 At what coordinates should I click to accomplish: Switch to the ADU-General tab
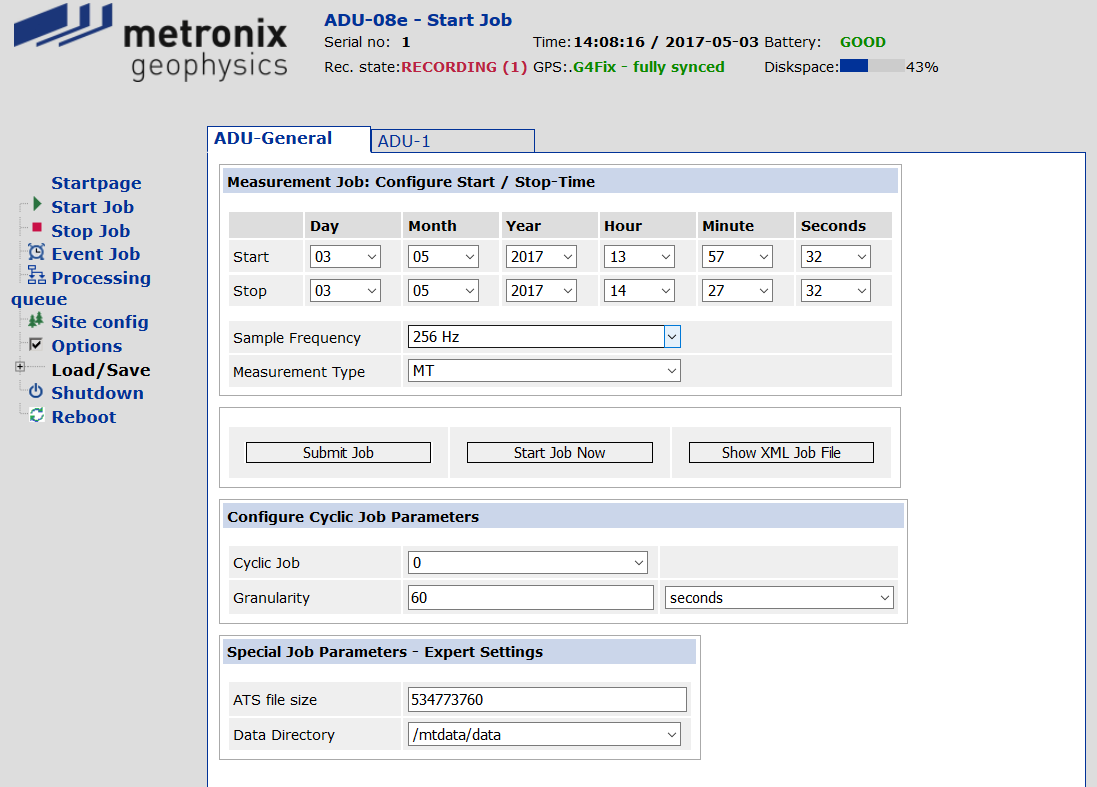288,139
